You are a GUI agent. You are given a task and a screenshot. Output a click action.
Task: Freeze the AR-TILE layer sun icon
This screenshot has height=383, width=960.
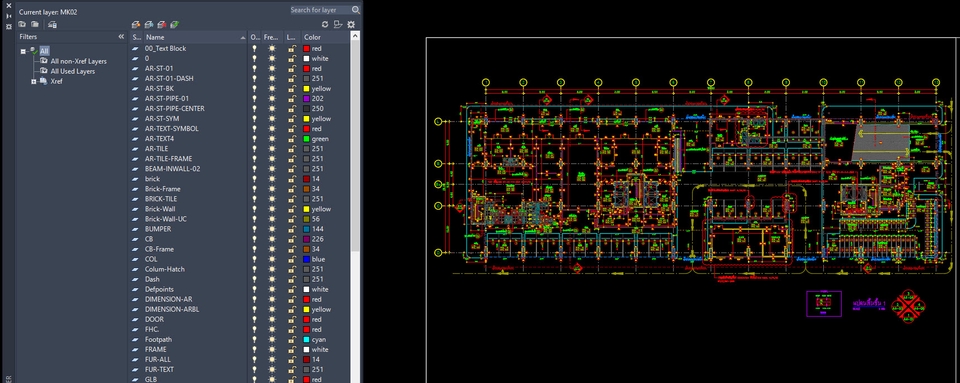272,149
